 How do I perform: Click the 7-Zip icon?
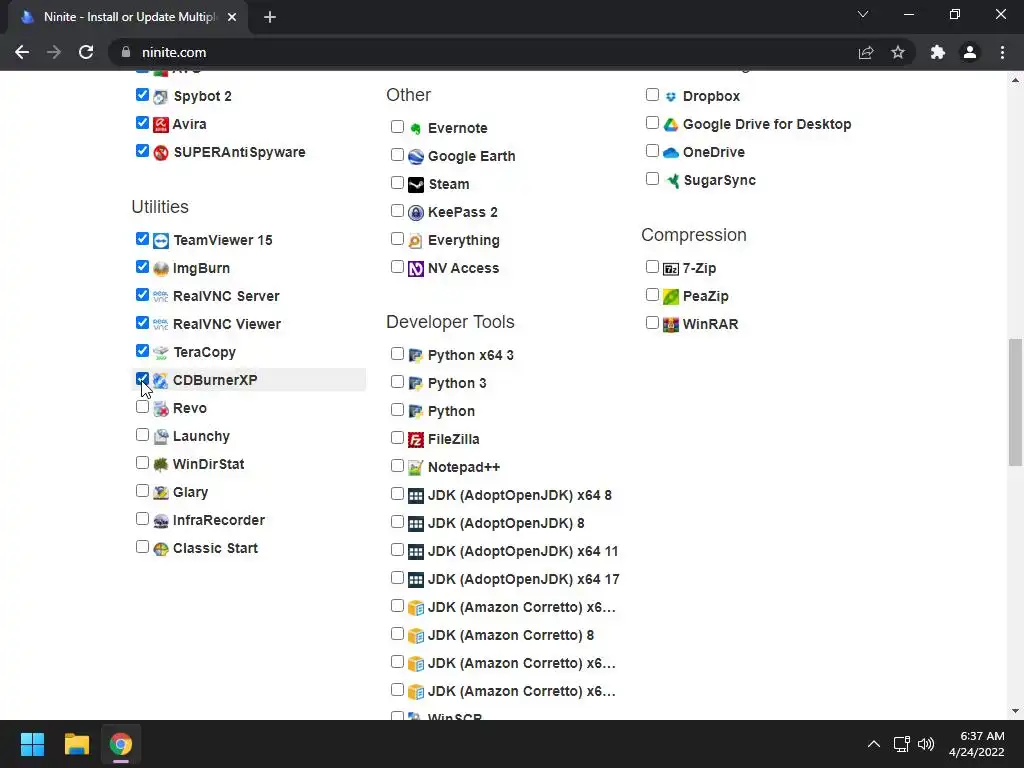click(x=671, y=269)
